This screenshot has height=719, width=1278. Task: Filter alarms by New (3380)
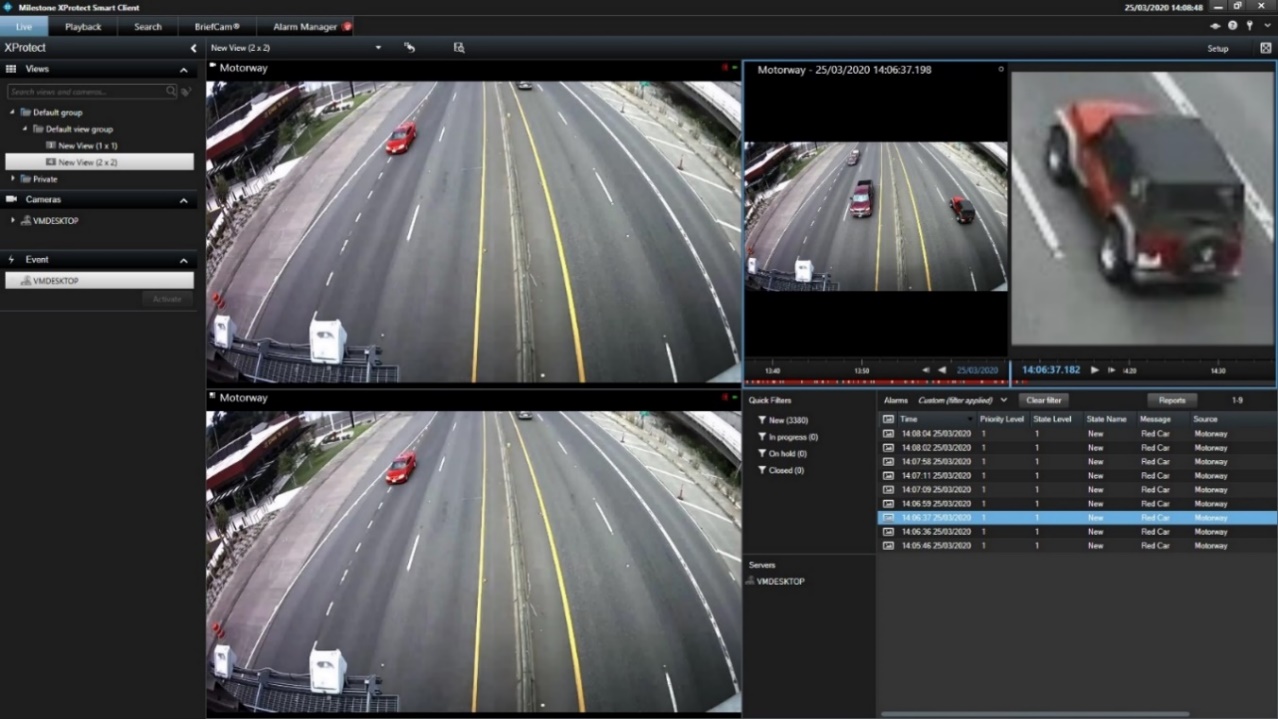782,420
